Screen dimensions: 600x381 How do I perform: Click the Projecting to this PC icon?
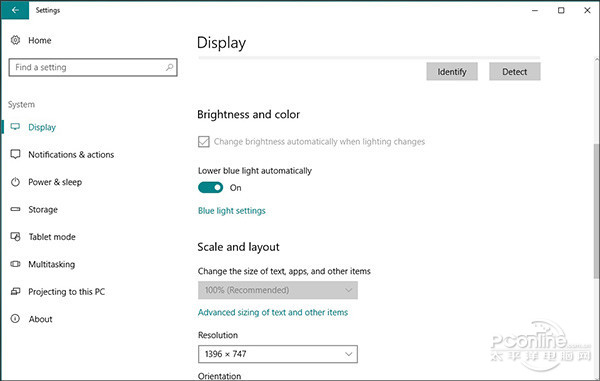click(15, 291)
